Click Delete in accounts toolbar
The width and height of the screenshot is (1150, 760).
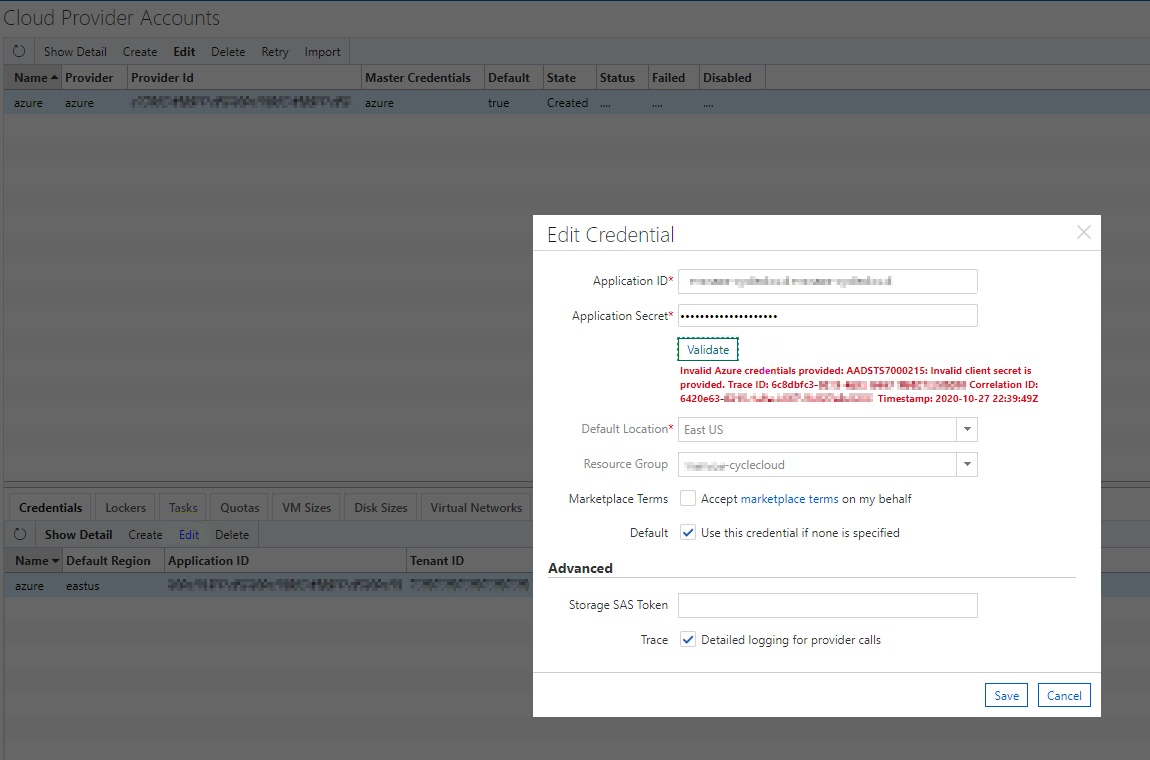tap(228, 51)
